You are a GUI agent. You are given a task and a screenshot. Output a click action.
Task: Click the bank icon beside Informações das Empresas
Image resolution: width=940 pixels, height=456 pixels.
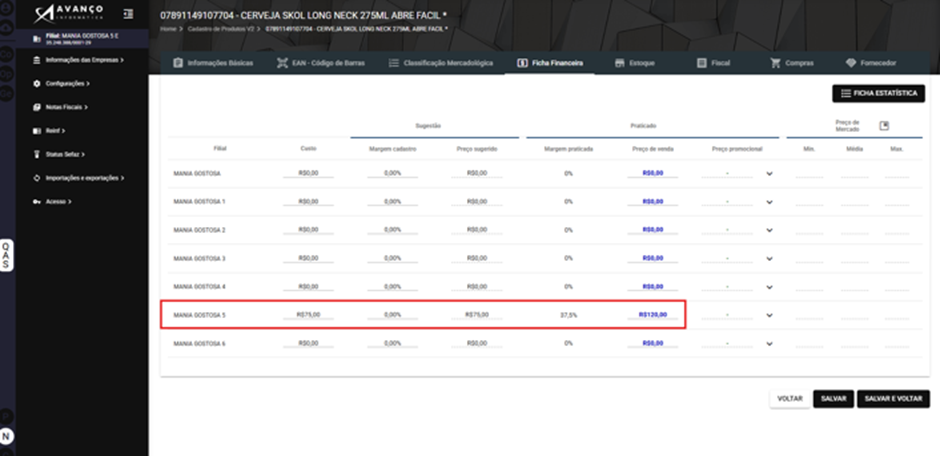[37, 60]
